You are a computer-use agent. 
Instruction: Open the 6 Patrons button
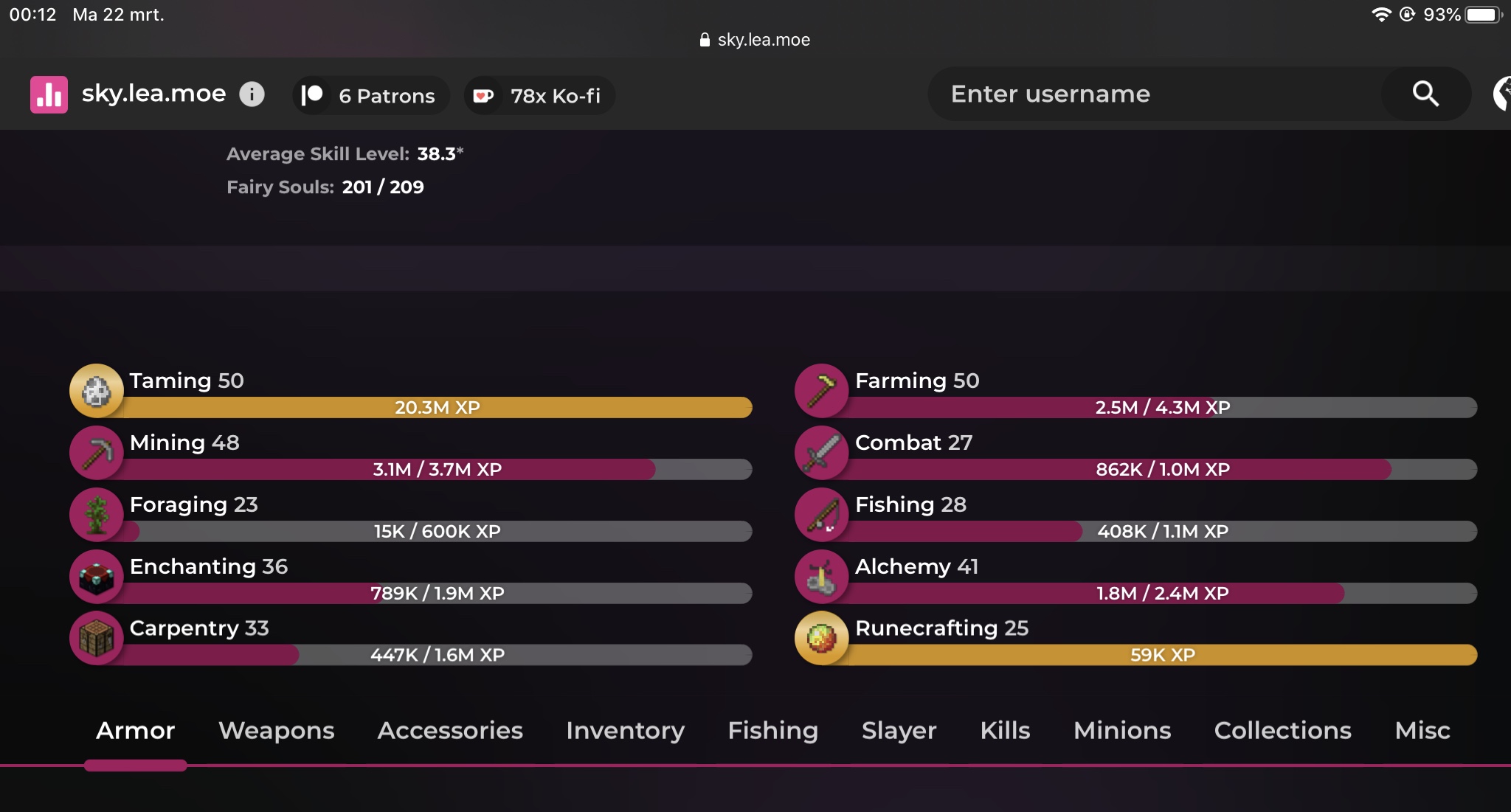pos(371,95)
